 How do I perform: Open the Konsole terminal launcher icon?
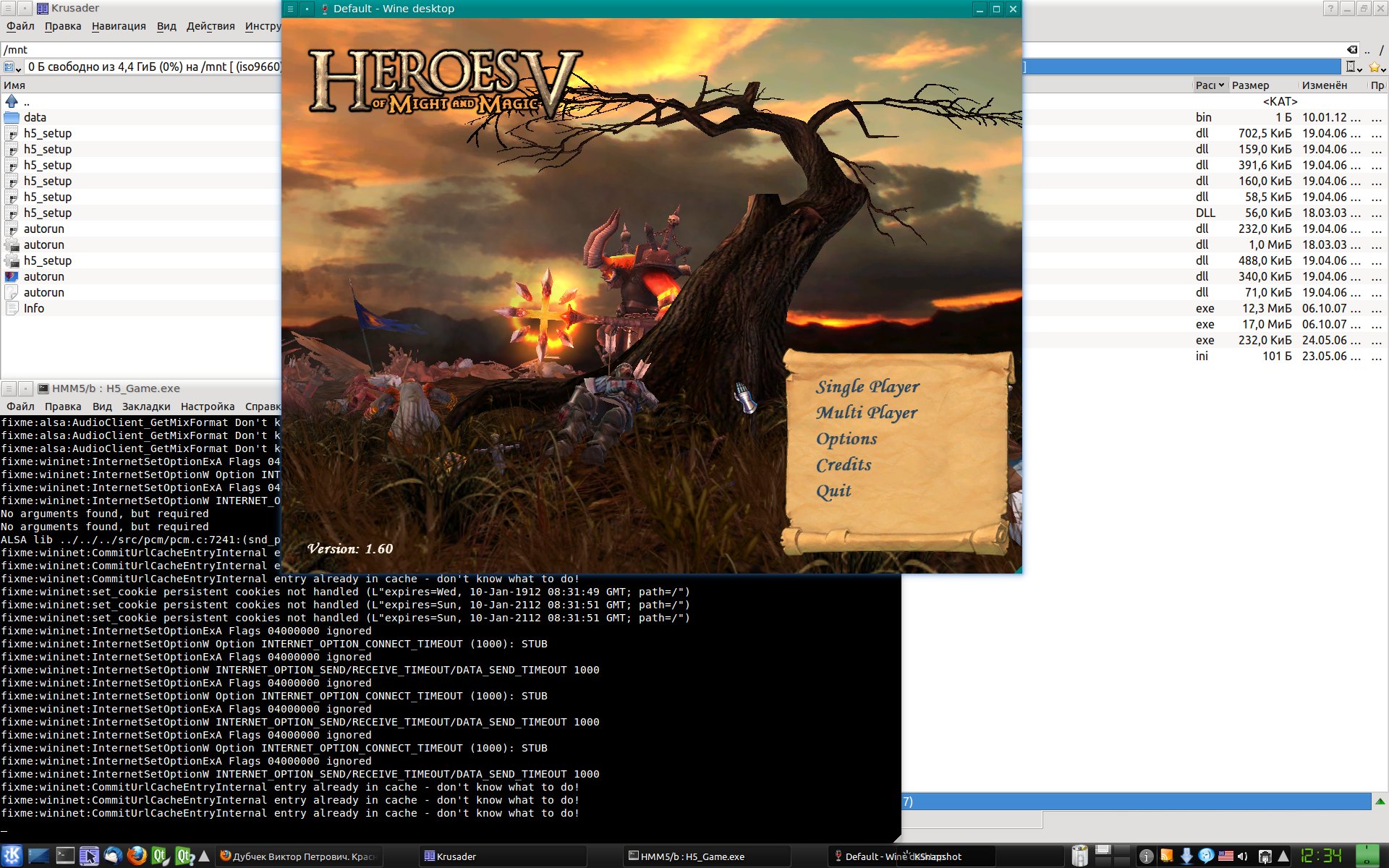65,856
